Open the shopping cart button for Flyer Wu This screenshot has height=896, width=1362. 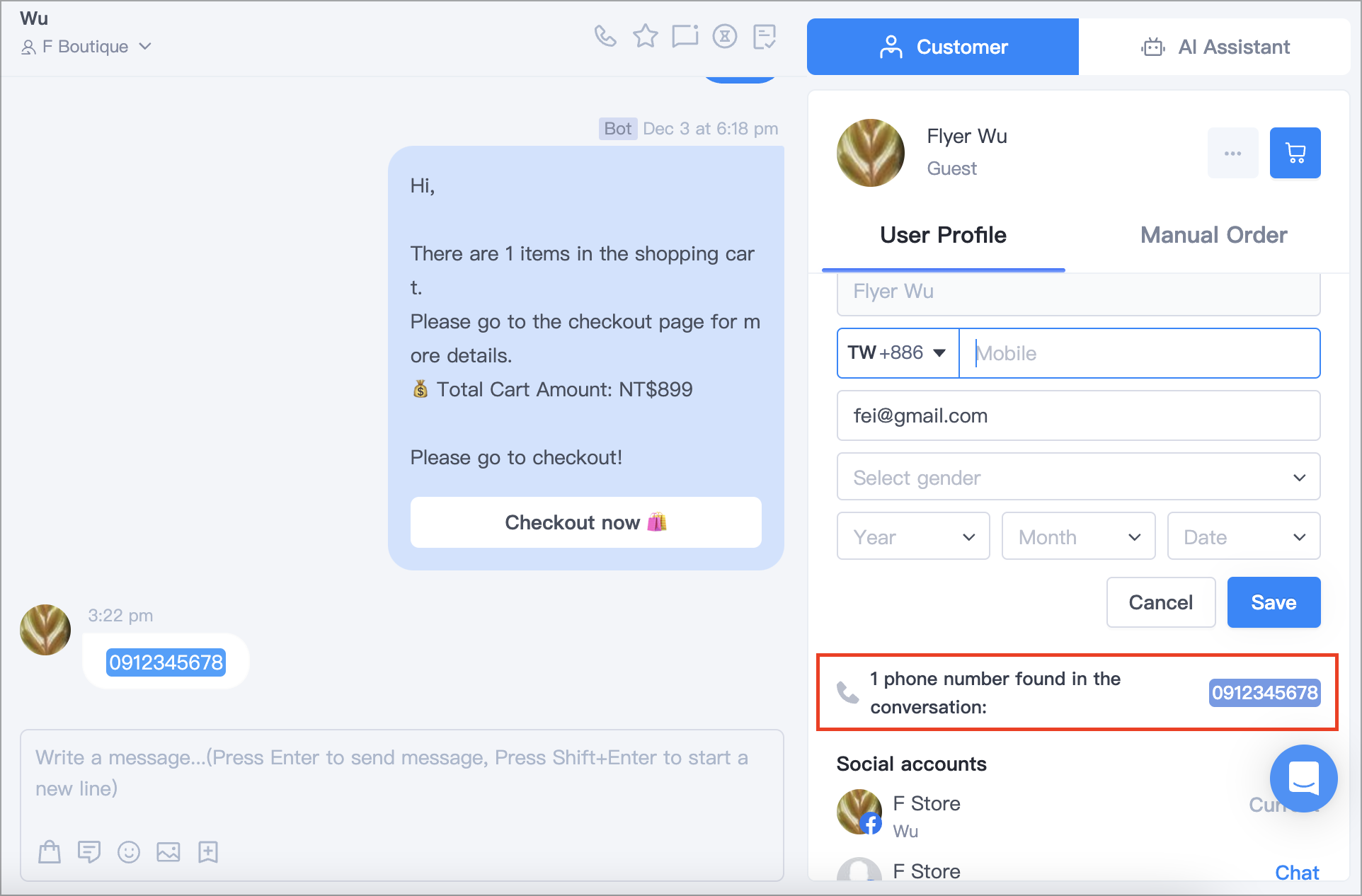coord(1295,153)
